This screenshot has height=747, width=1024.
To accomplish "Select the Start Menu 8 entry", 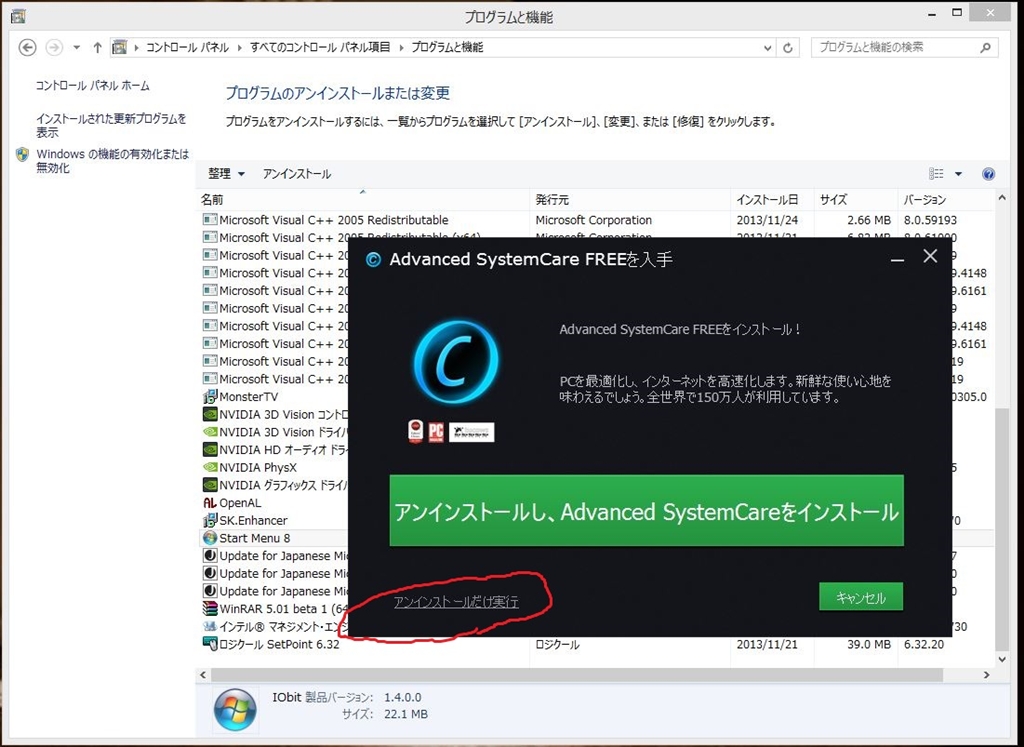I will (x=273, y=538).
